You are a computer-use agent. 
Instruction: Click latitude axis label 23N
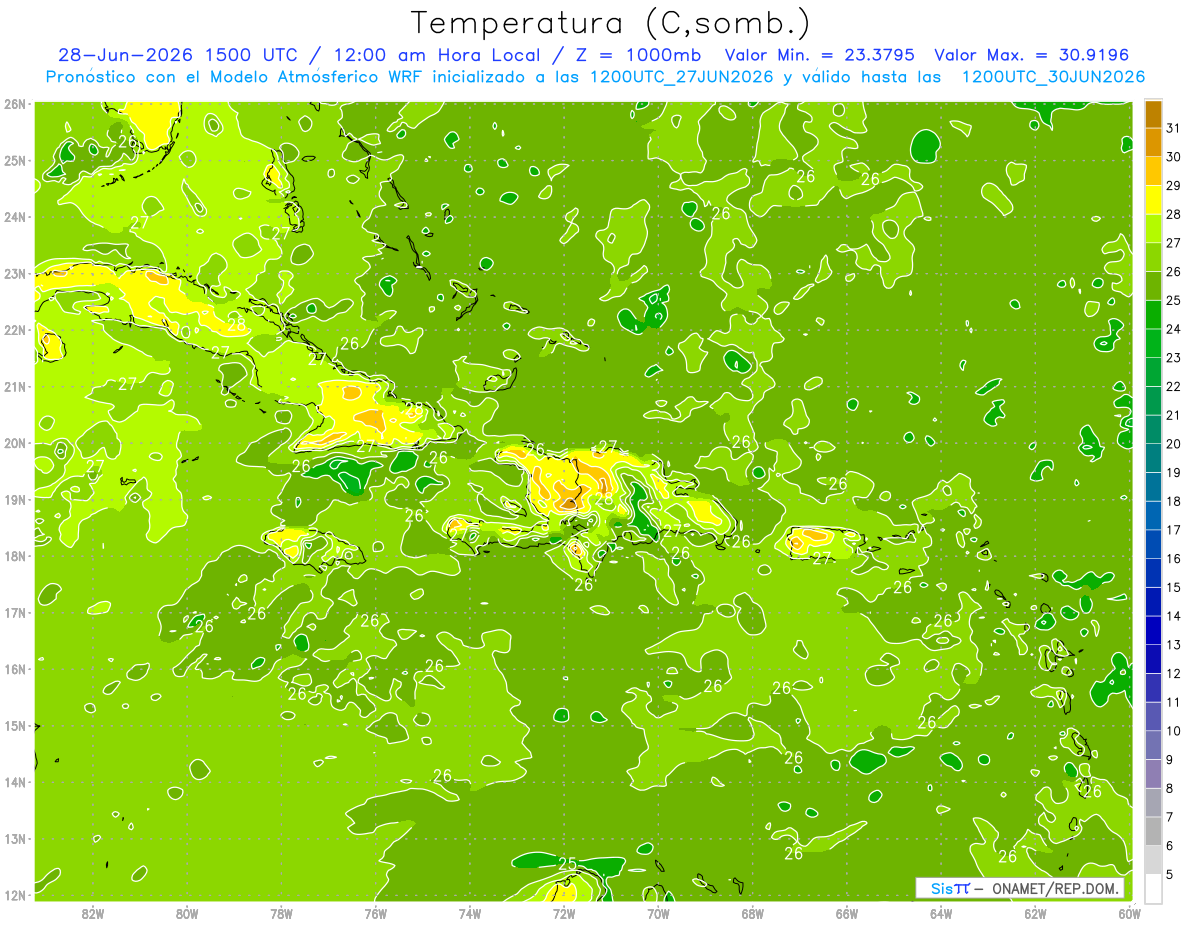(x=15, y=273)
